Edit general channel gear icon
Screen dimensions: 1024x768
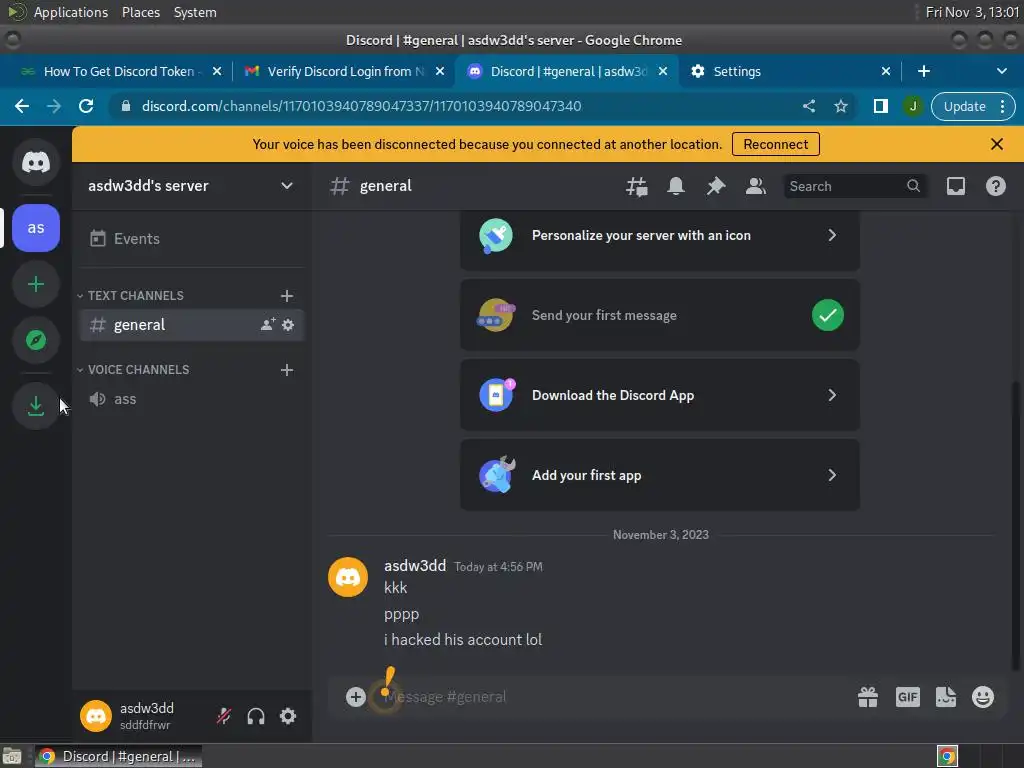click(x=288, y=325)
